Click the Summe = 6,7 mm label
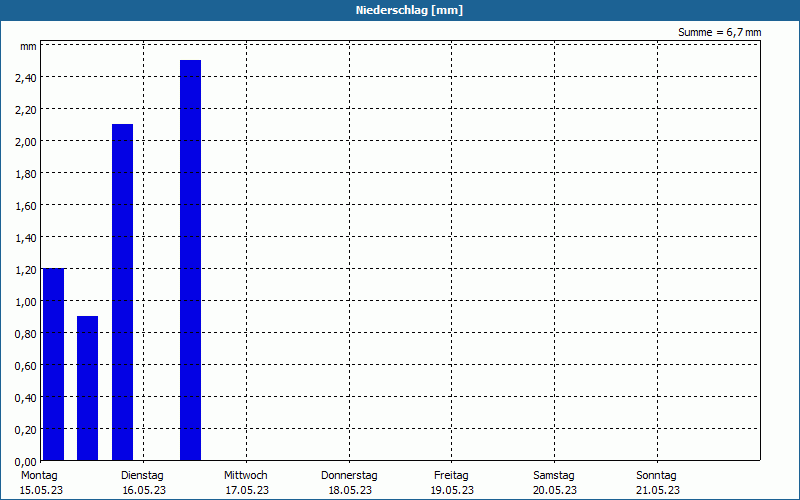This screenshot has width=800, height=500. coord(719,32)
